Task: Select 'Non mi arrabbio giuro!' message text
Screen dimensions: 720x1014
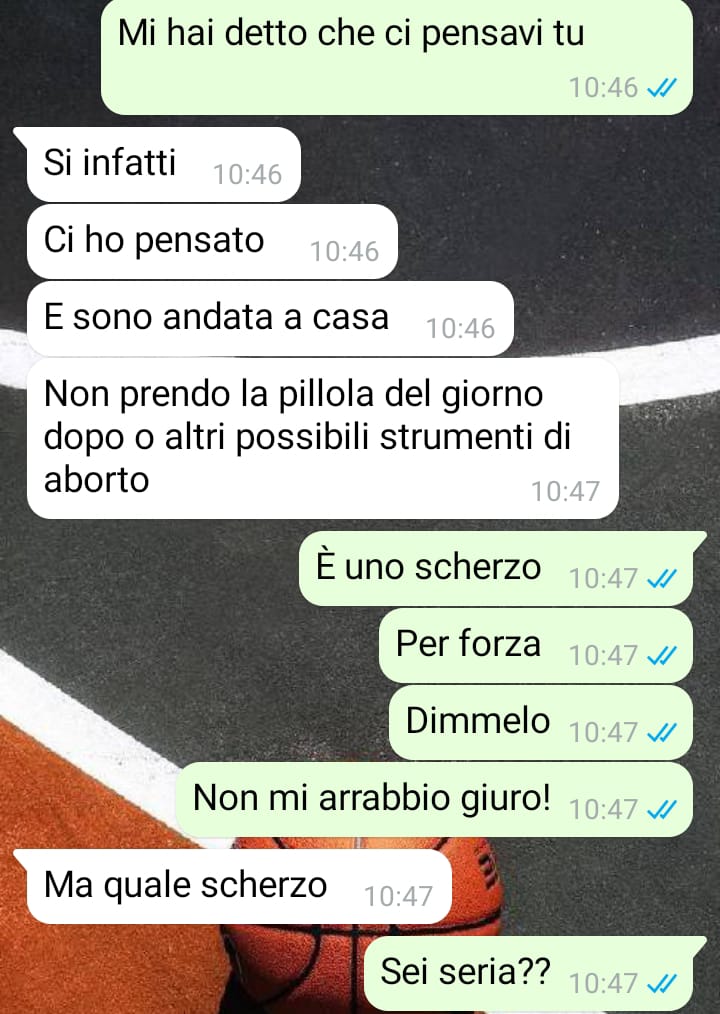Action: [x=372, y=798]
